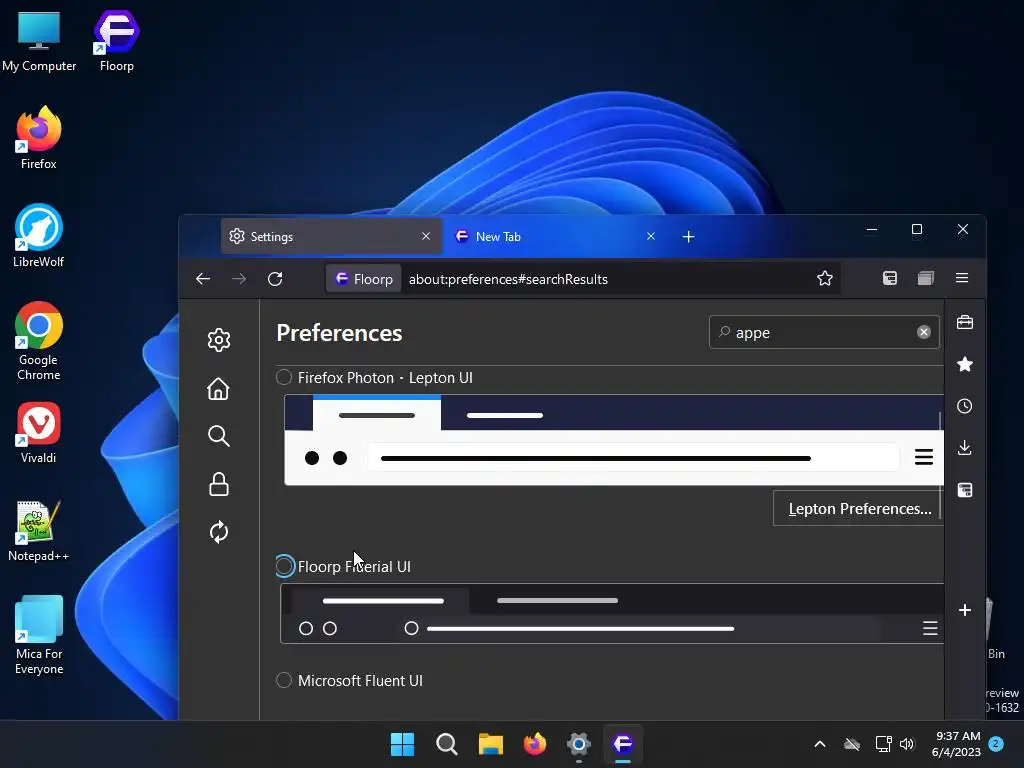
Task: Switch to the Settings tab
Action: pos(331,236)
